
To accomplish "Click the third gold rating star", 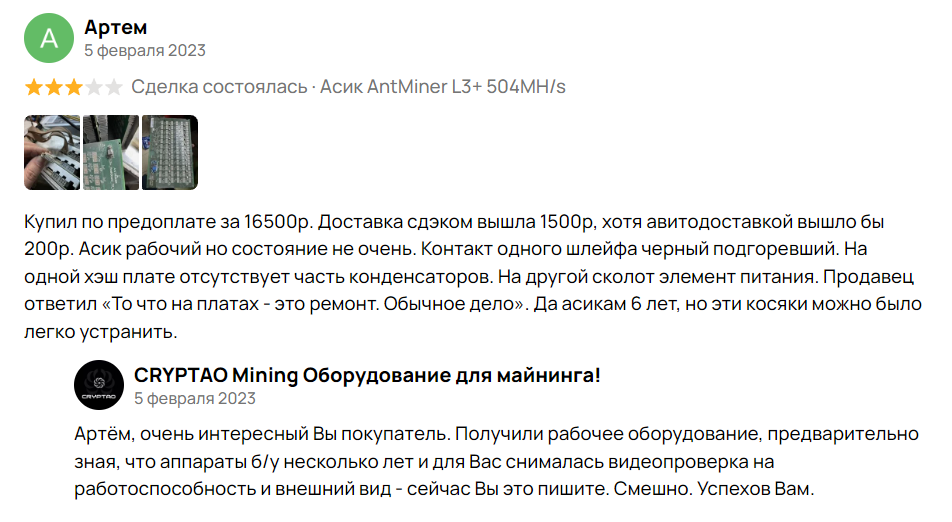I will 74,87.
